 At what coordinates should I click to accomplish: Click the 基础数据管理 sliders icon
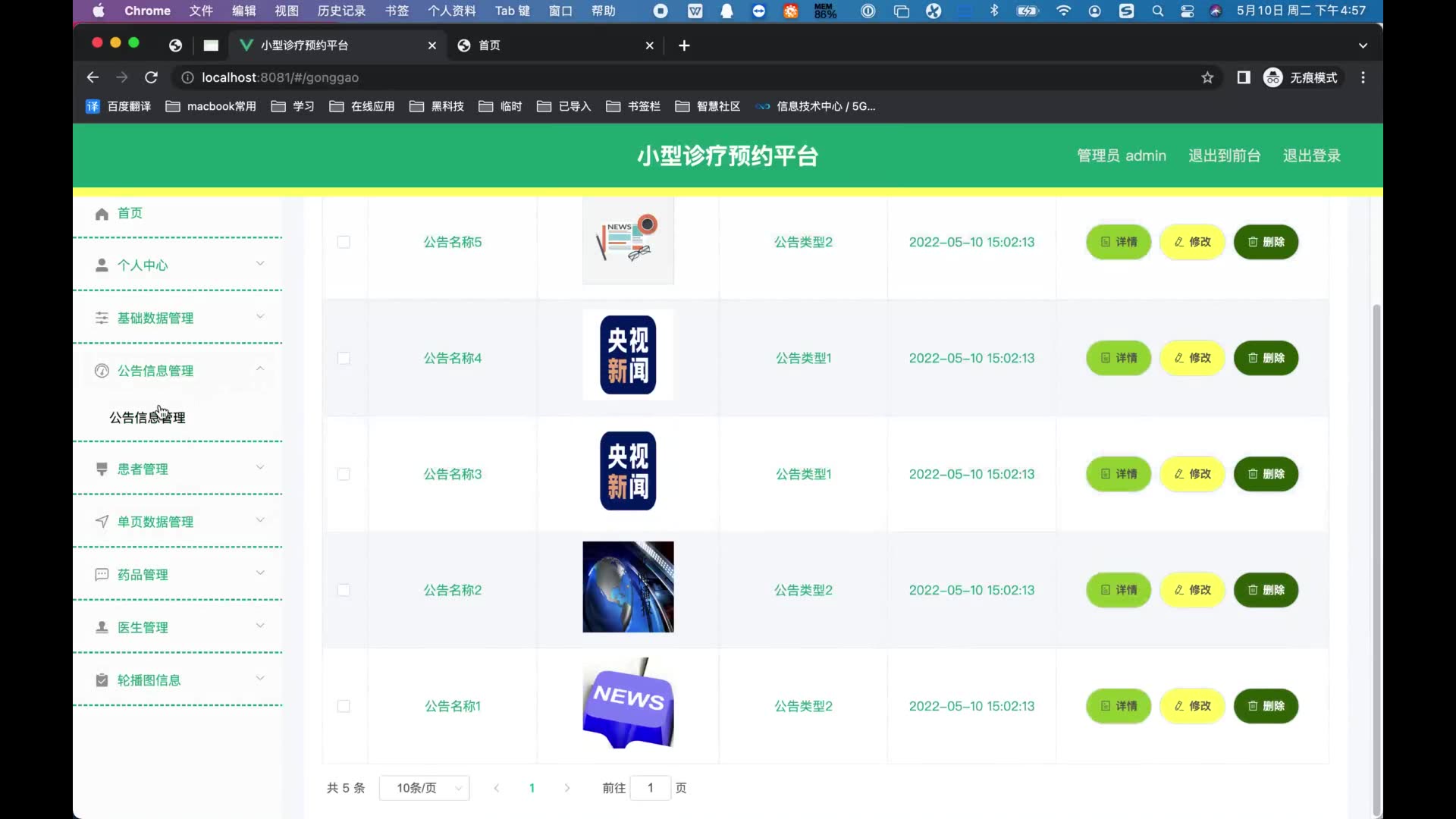102,318
